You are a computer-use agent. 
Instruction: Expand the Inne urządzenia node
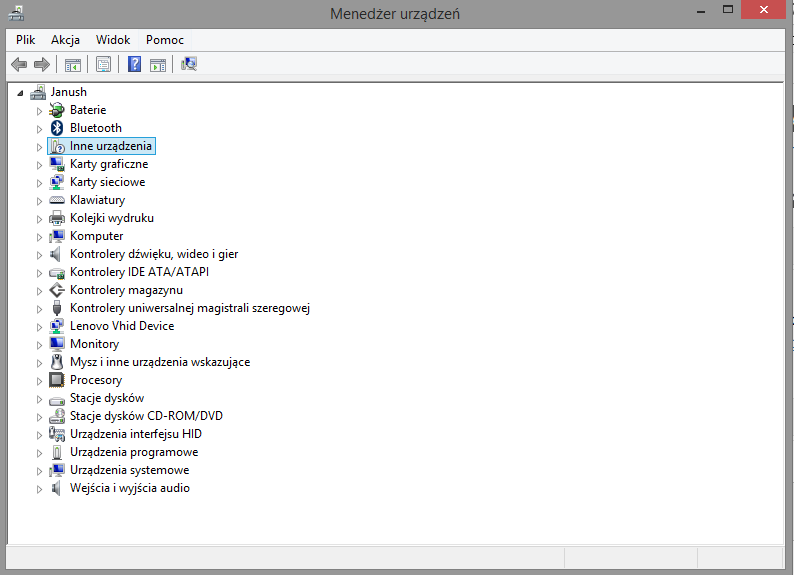point(39,147)
